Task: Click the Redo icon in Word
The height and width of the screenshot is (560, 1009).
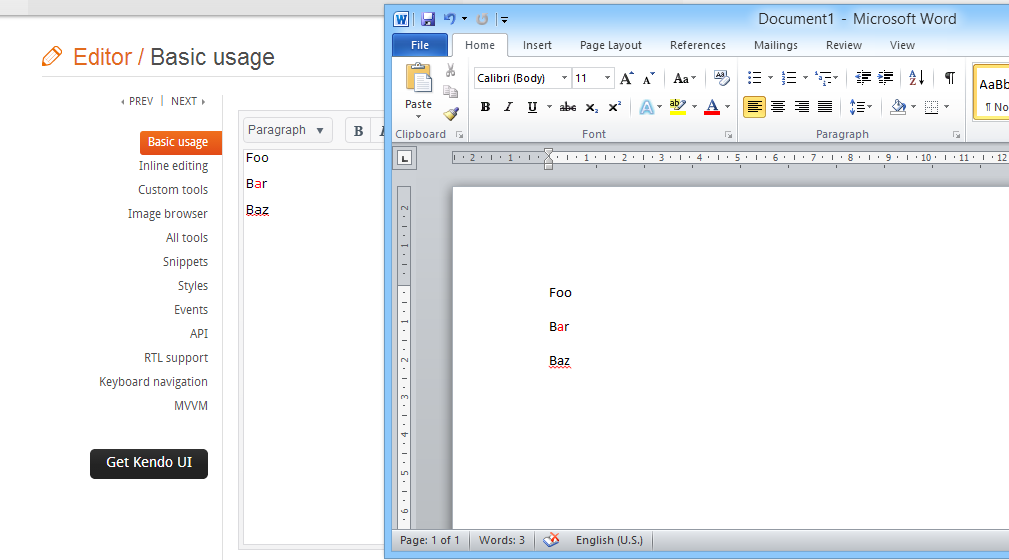Action: (482, 19)
